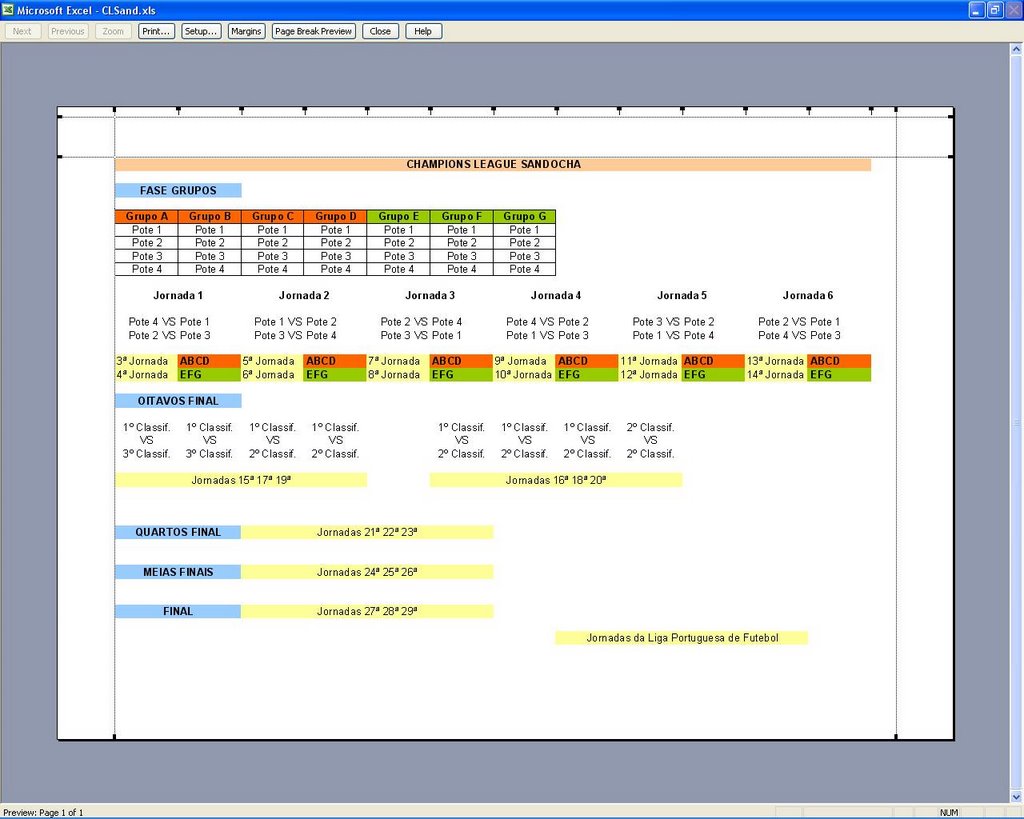Click the '3ª Jornada' label
This screenshot has height=819, width=1024.
coord(142,361)
